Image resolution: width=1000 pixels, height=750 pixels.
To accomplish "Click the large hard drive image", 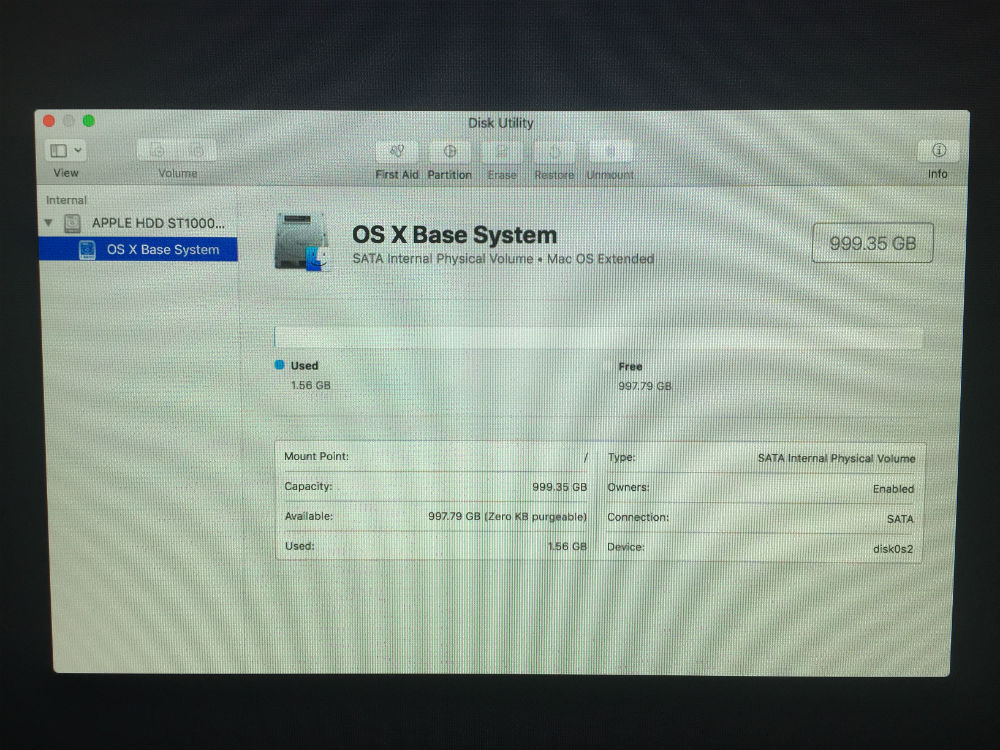I will [302, 242].
